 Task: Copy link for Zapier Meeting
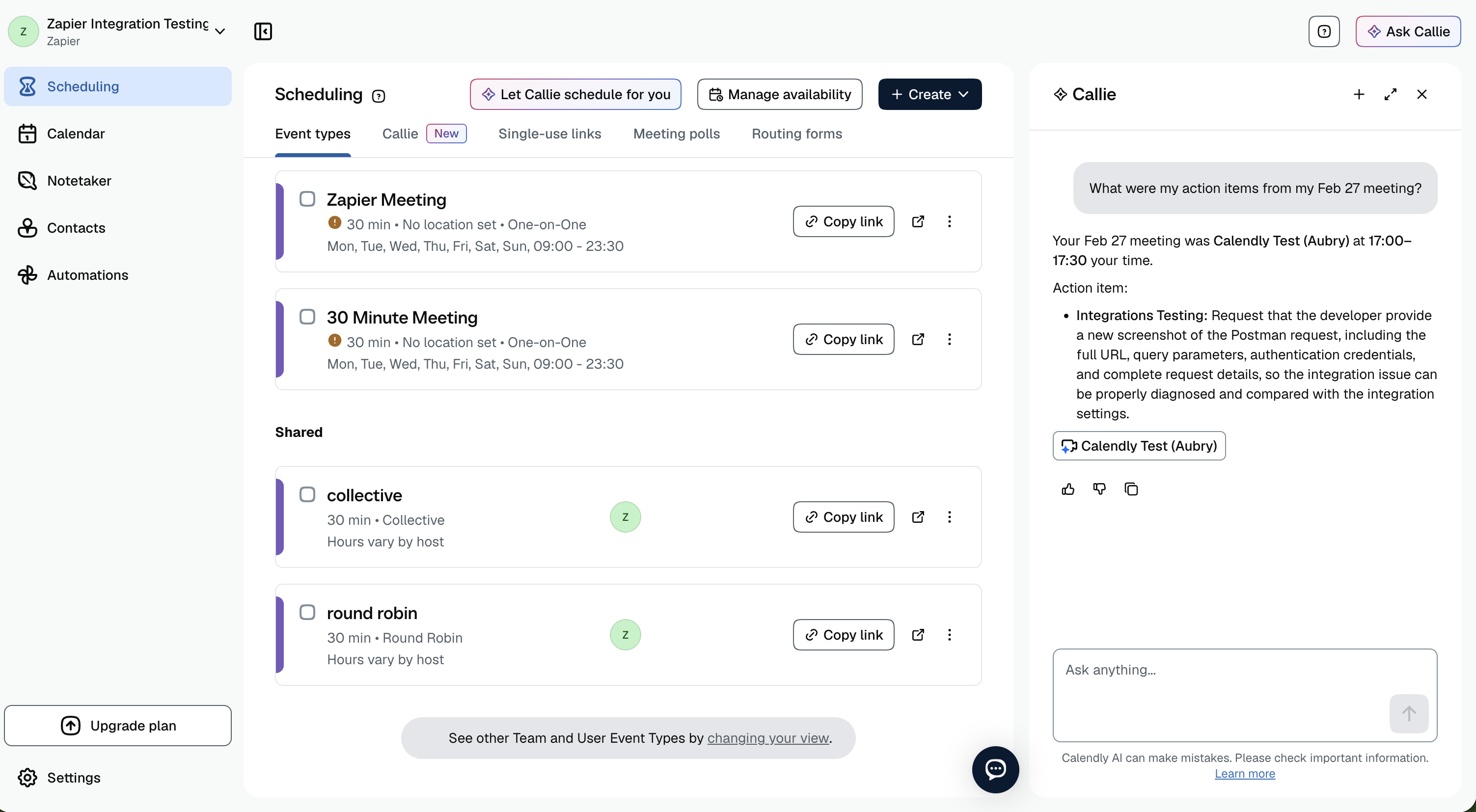click(844, 221)
